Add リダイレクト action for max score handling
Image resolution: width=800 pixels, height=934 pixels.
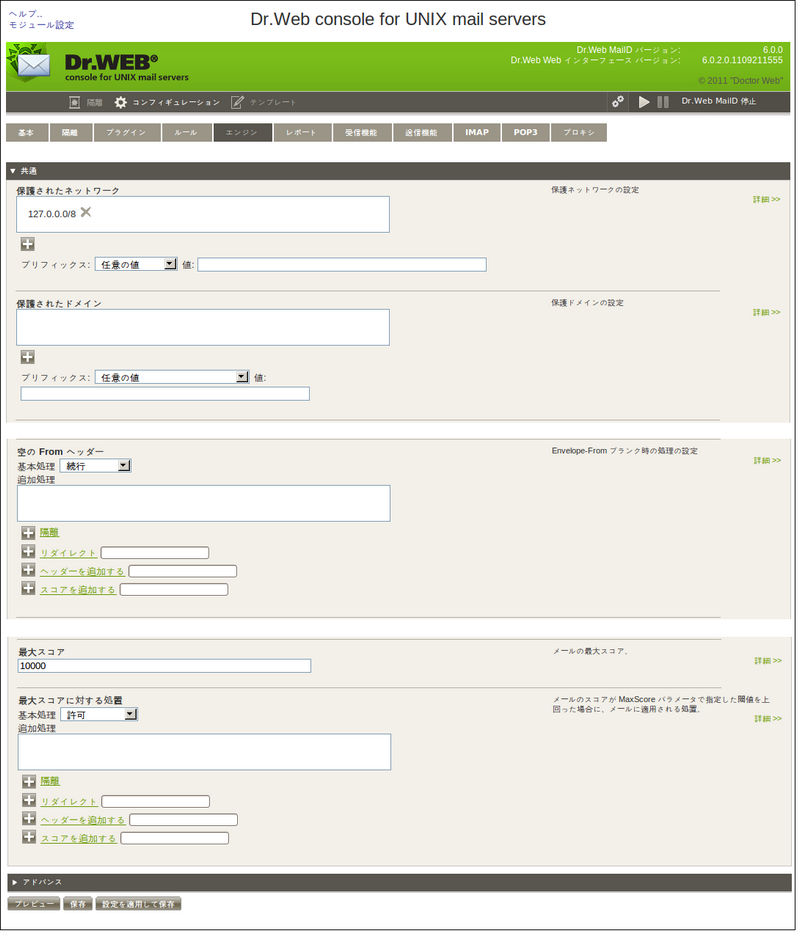[29, 799]
